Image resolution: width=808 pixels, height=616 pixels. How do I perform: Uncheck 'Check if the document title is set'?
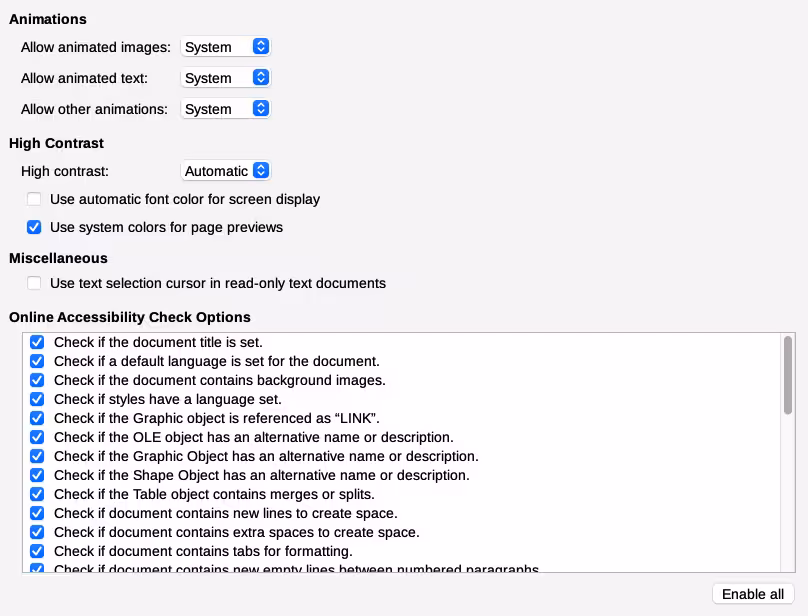37,342
